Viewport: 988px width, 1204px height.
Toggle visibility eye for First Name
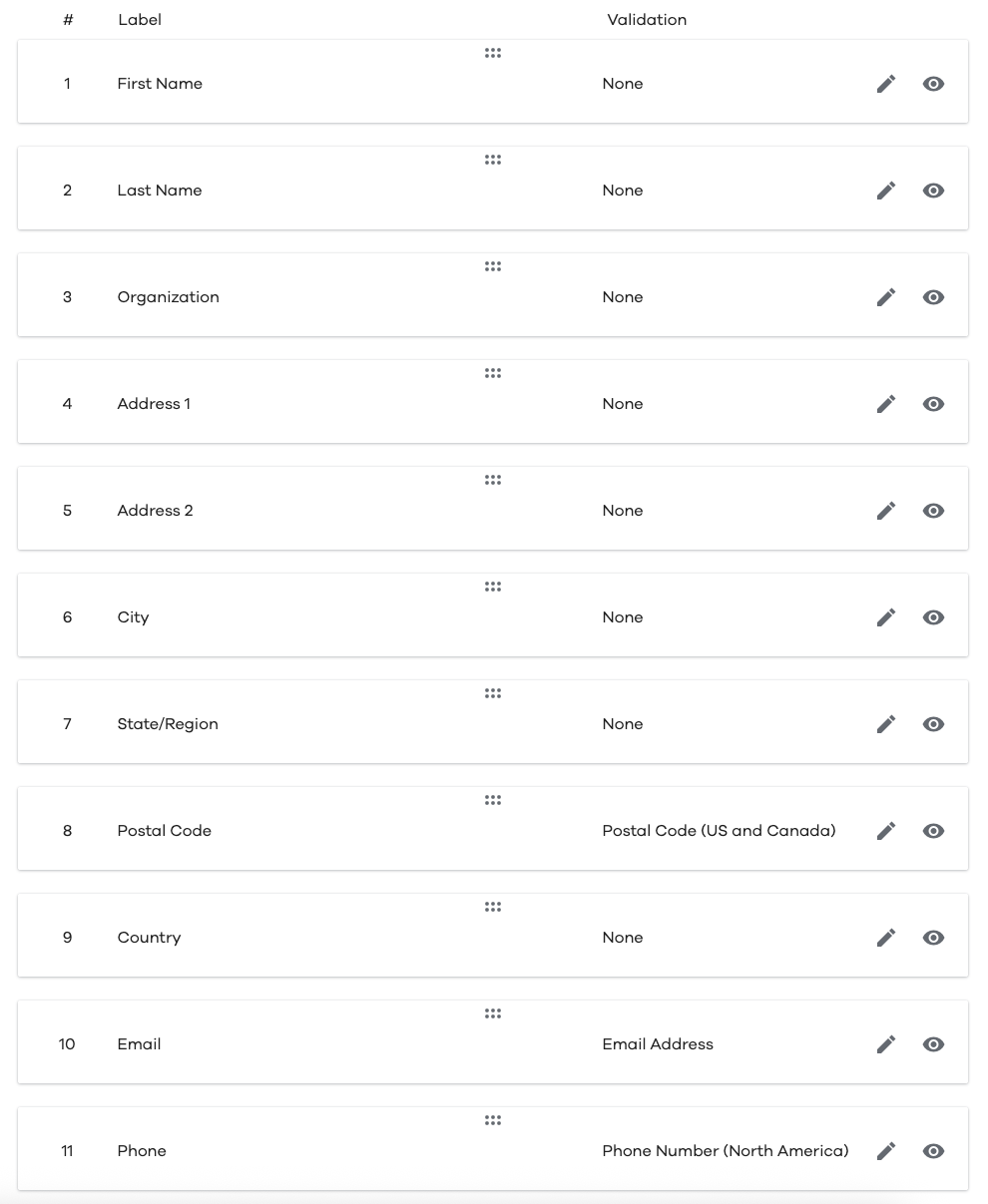pos(934,84)
